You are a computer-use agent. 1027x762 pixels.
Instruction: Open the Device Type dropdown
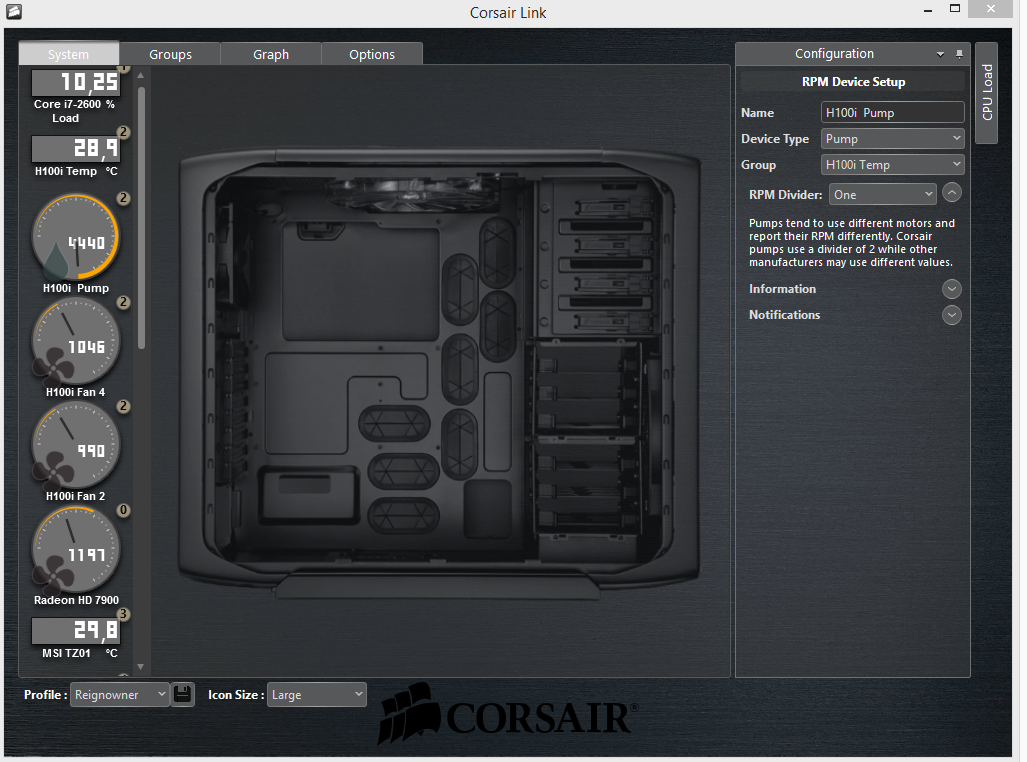(x=892, y=139)
